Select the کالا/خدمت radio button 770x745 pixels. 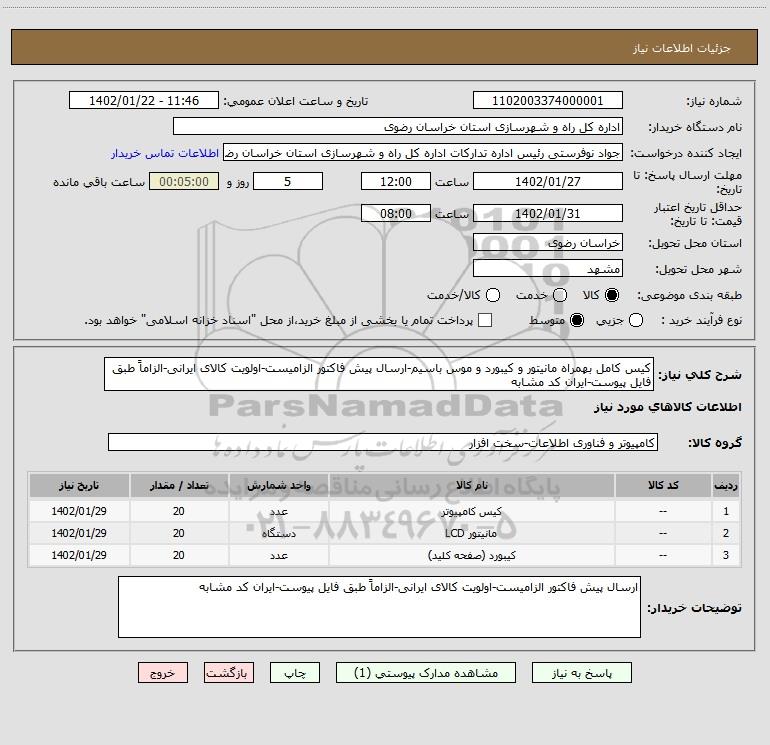tap(493, 295)
